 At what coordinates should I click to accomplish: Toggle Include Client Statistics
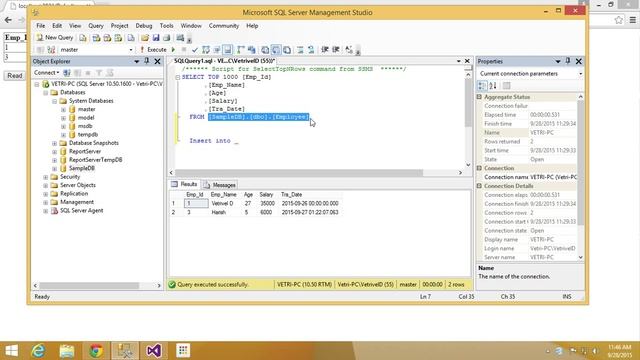click(251, 50)
